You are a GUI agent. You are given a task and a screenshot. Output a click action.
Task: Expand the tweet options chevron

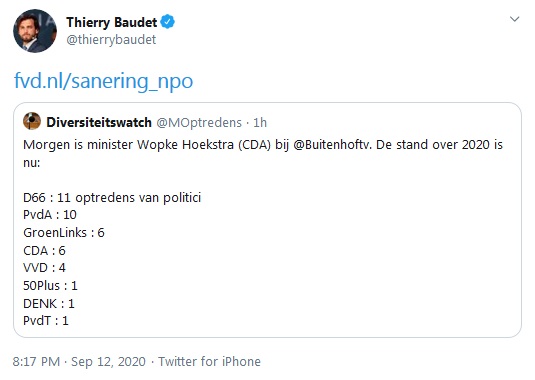click(x=514, y=19)
